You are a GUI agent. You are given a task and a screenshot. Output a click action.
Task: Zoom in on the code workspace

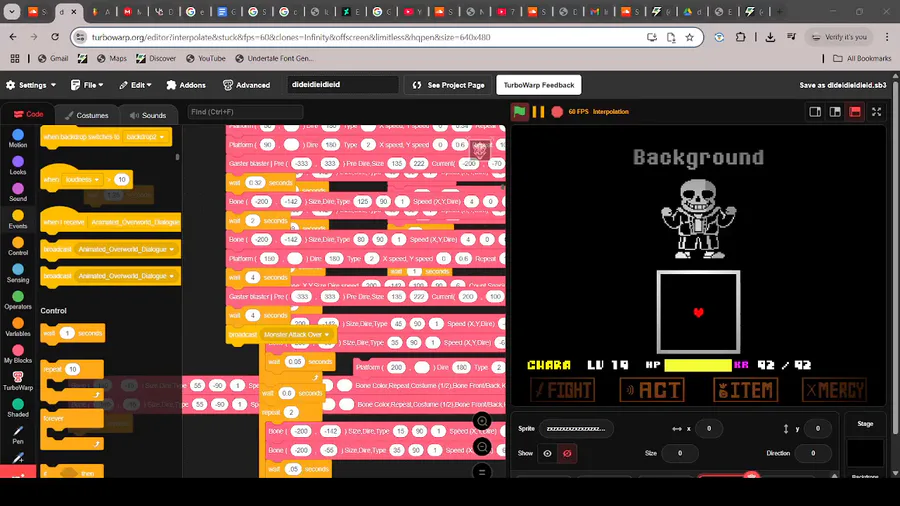click(x=482, y=421)
